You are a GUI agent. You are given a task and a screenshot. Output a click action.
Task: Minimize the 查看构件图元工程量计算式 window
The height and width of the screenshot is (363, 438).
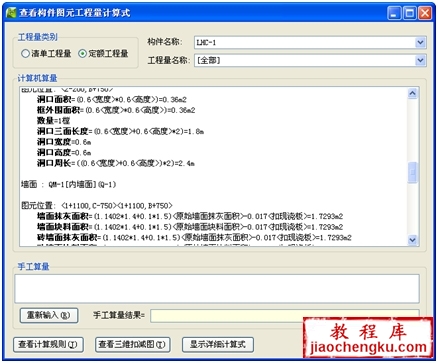coord(394,13)
